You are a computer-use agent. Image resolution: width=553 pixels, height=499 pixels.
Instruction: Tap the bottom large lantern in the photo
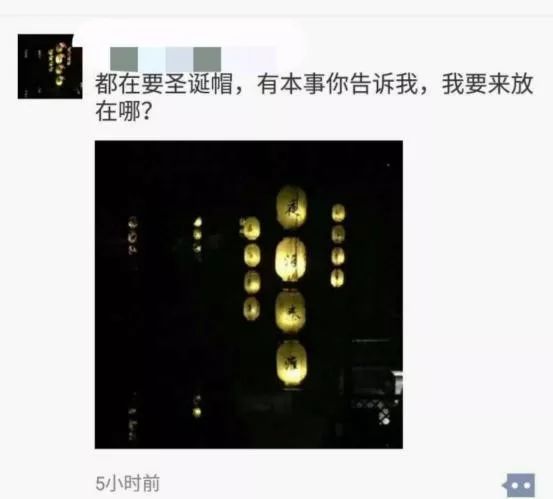pos(292,364)
